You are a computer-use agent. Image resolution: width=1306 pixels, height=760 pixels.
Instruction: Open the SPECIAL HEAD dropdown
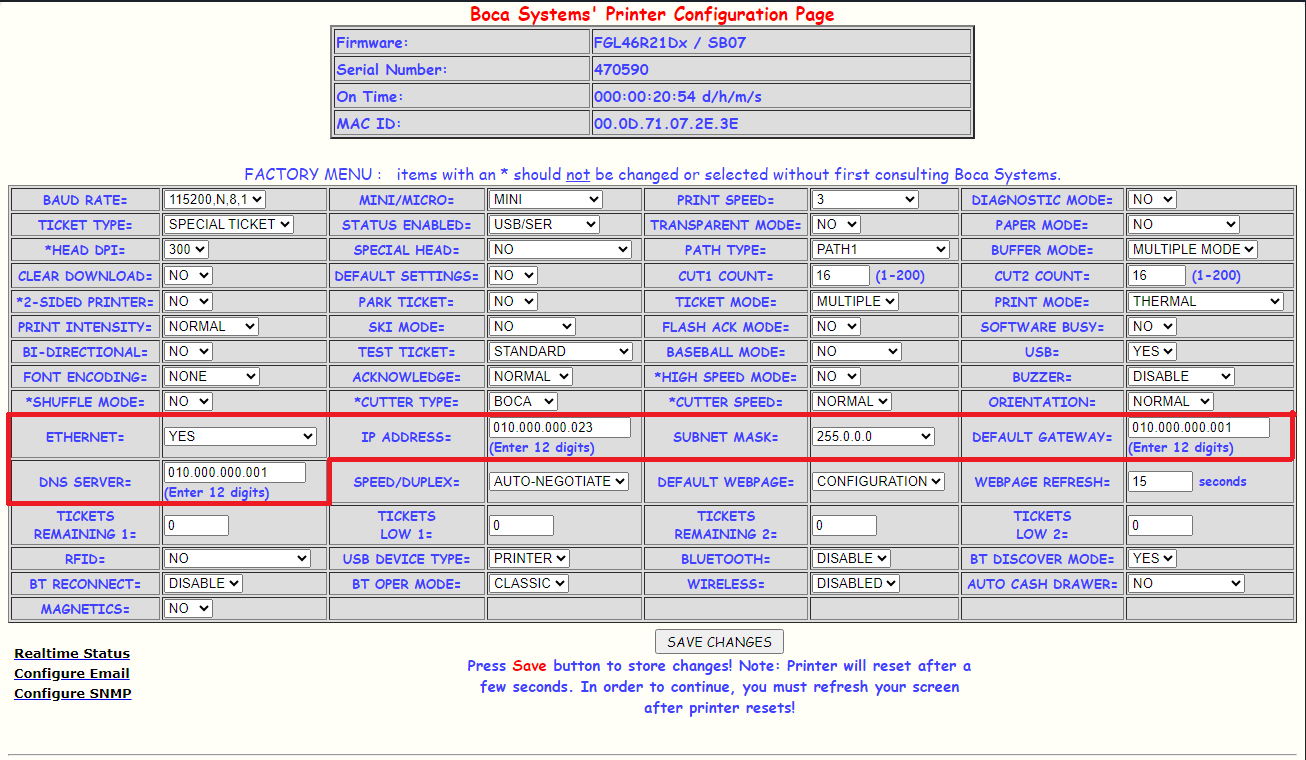click(x=560, y=250)
